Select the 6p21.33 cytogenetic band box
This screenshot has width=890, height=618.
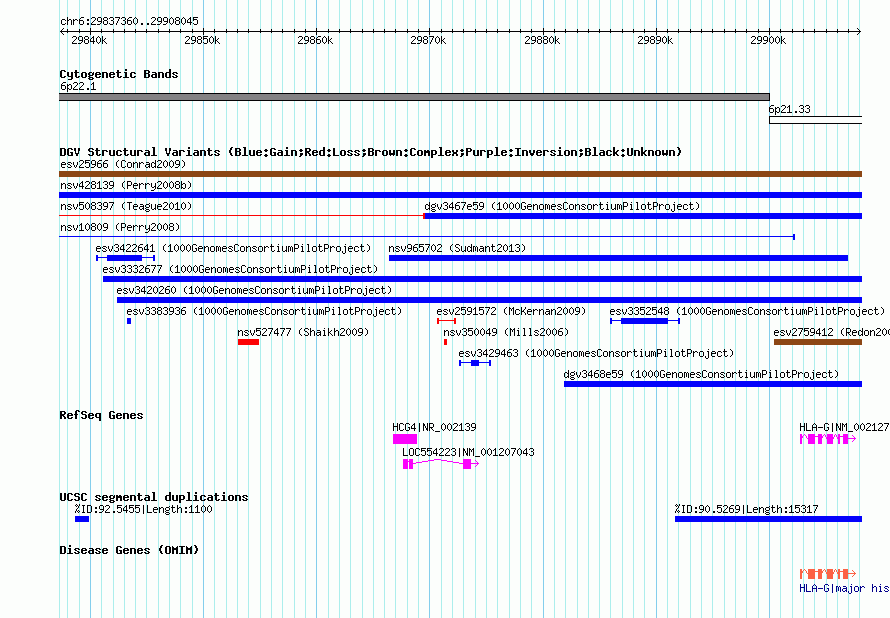816,120
